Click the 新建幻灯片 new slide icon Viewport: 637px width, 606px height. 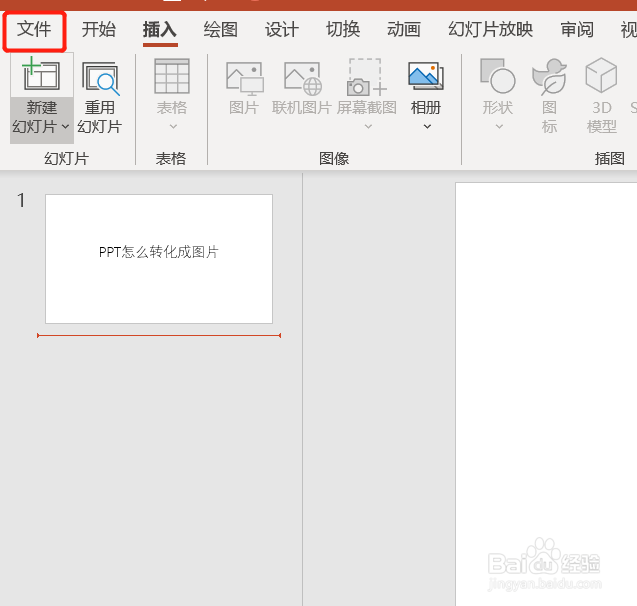41,74
